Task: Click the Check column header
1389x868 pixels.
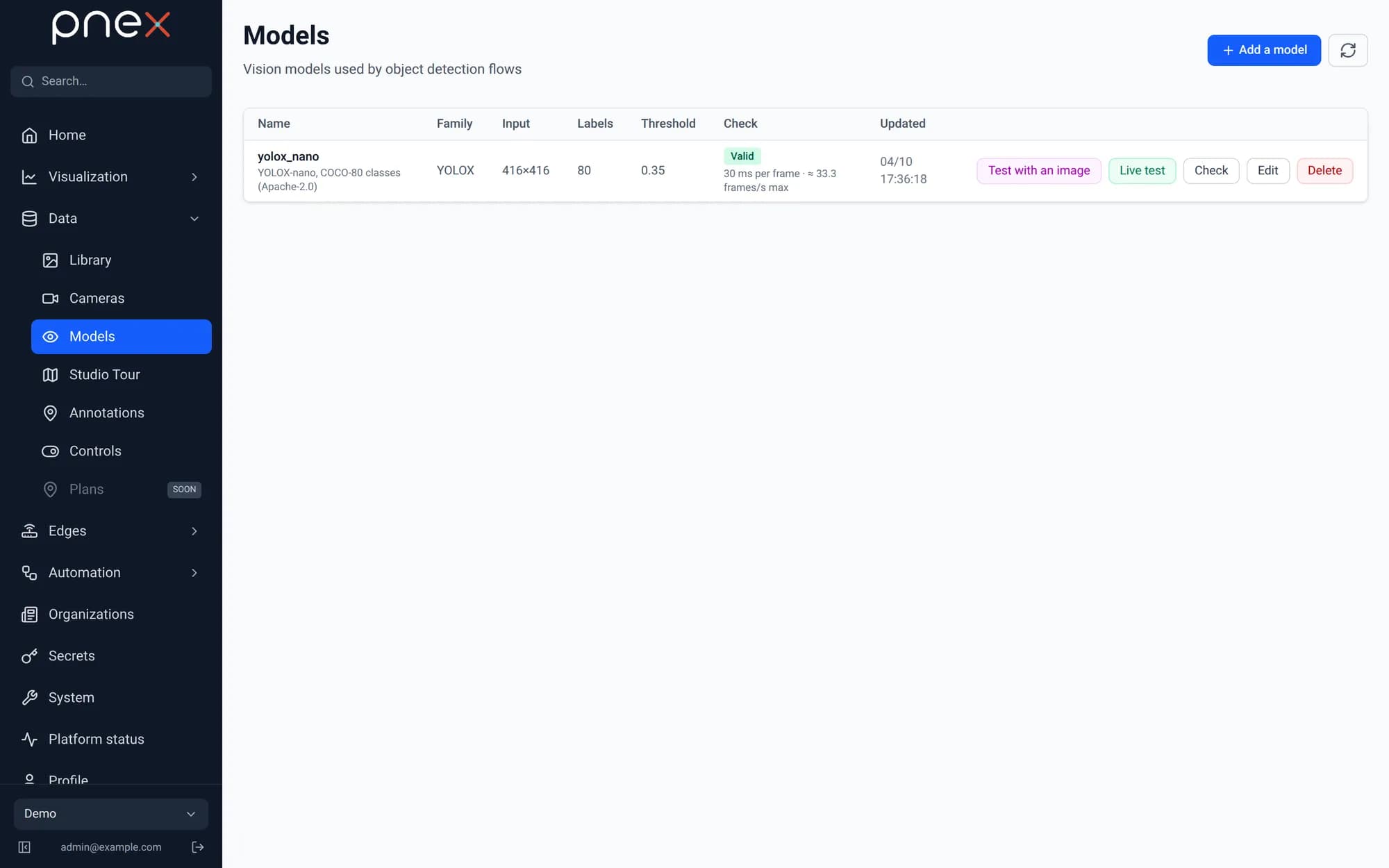Action: click(x=740, y=124)
